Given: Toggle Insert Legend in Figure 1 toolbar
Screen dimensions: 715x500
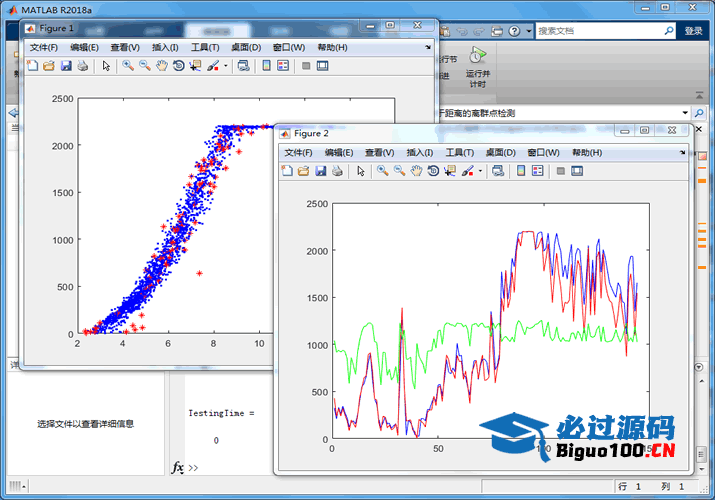Looking at the screenshot, I should [283, 66].
